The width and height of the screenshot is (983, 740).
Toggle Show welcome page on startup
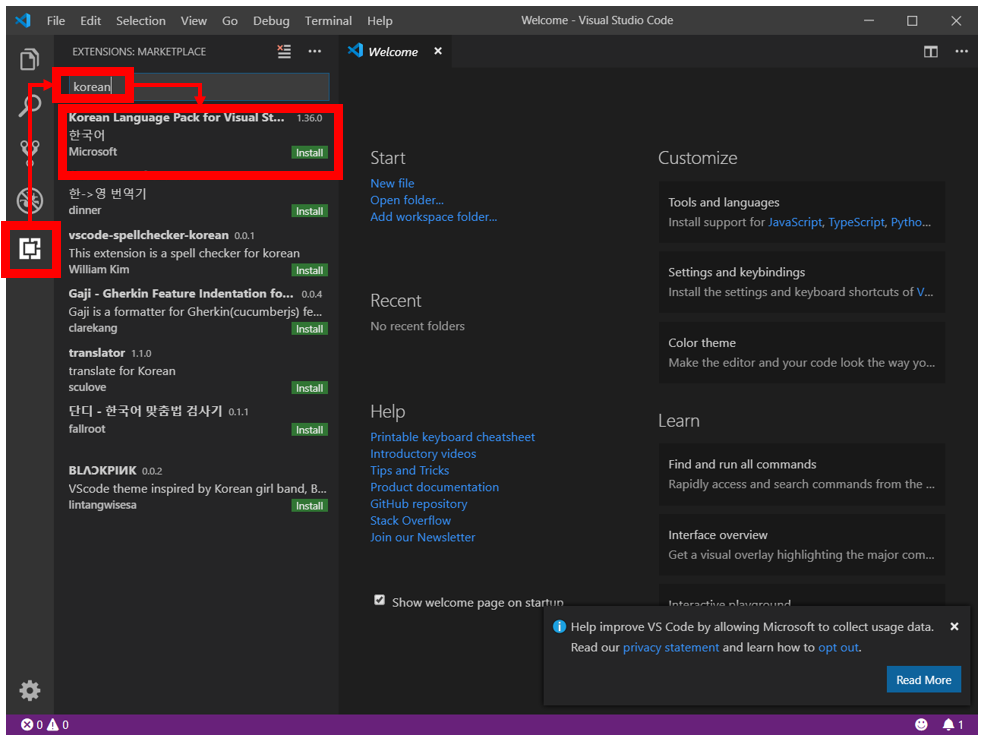click(379, 600)
